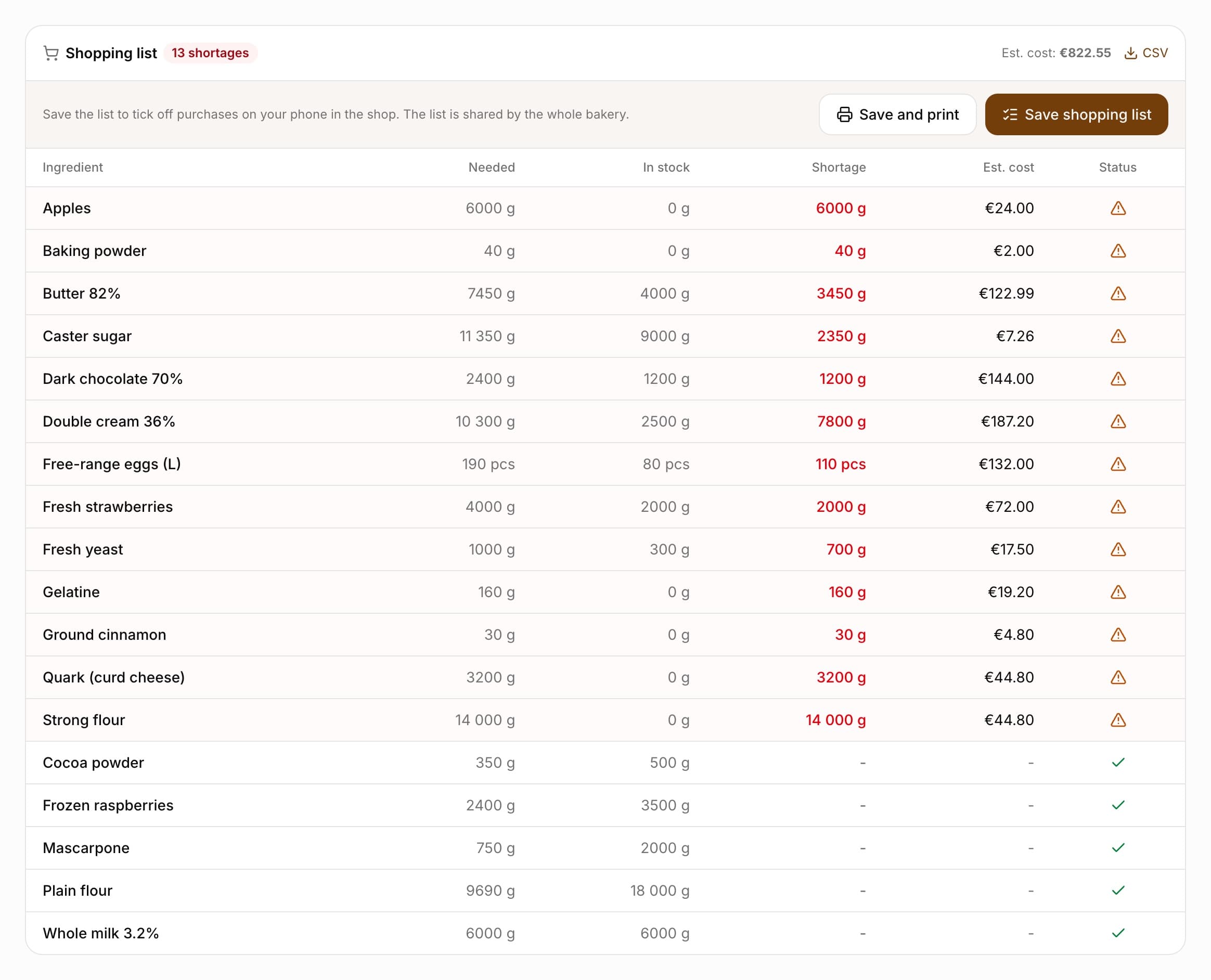Viewport: 1211px width, 980px height.
Task: Select the Dark chocolate 70% ingredient name
Action: tap(112, 379)
